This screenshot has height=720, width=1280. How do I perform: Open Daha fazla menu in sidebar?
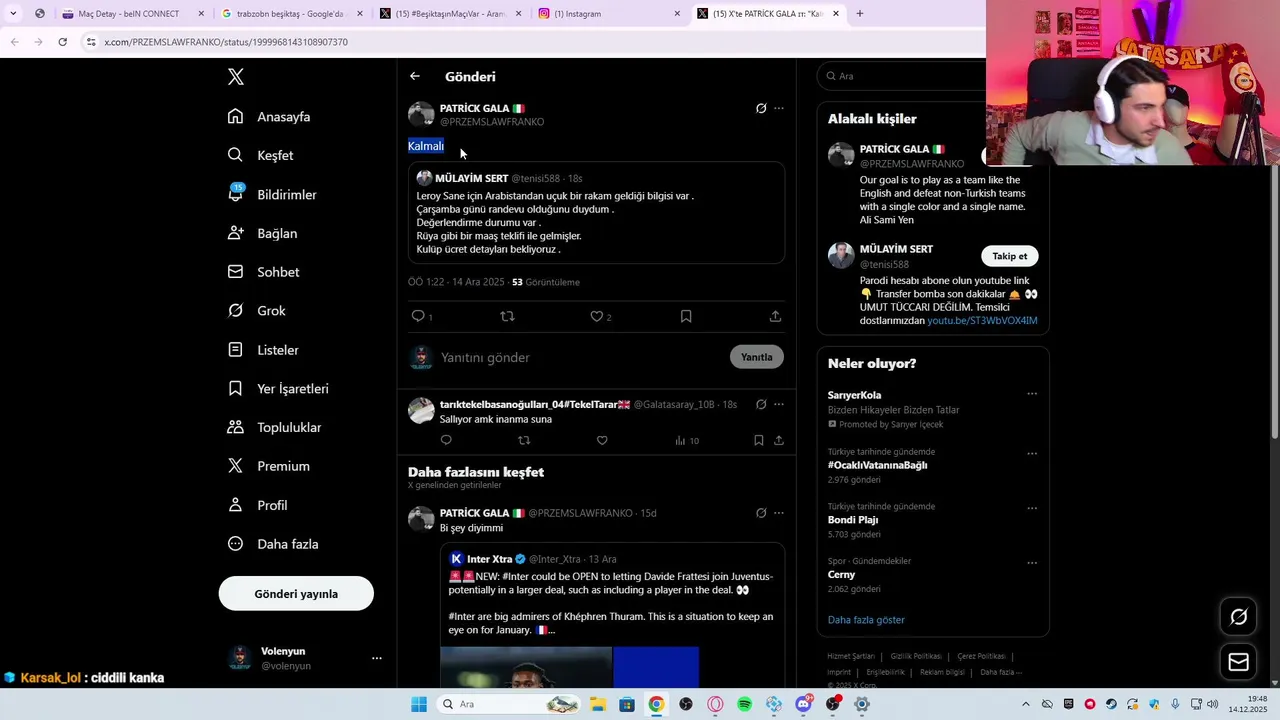coord(273,544)
